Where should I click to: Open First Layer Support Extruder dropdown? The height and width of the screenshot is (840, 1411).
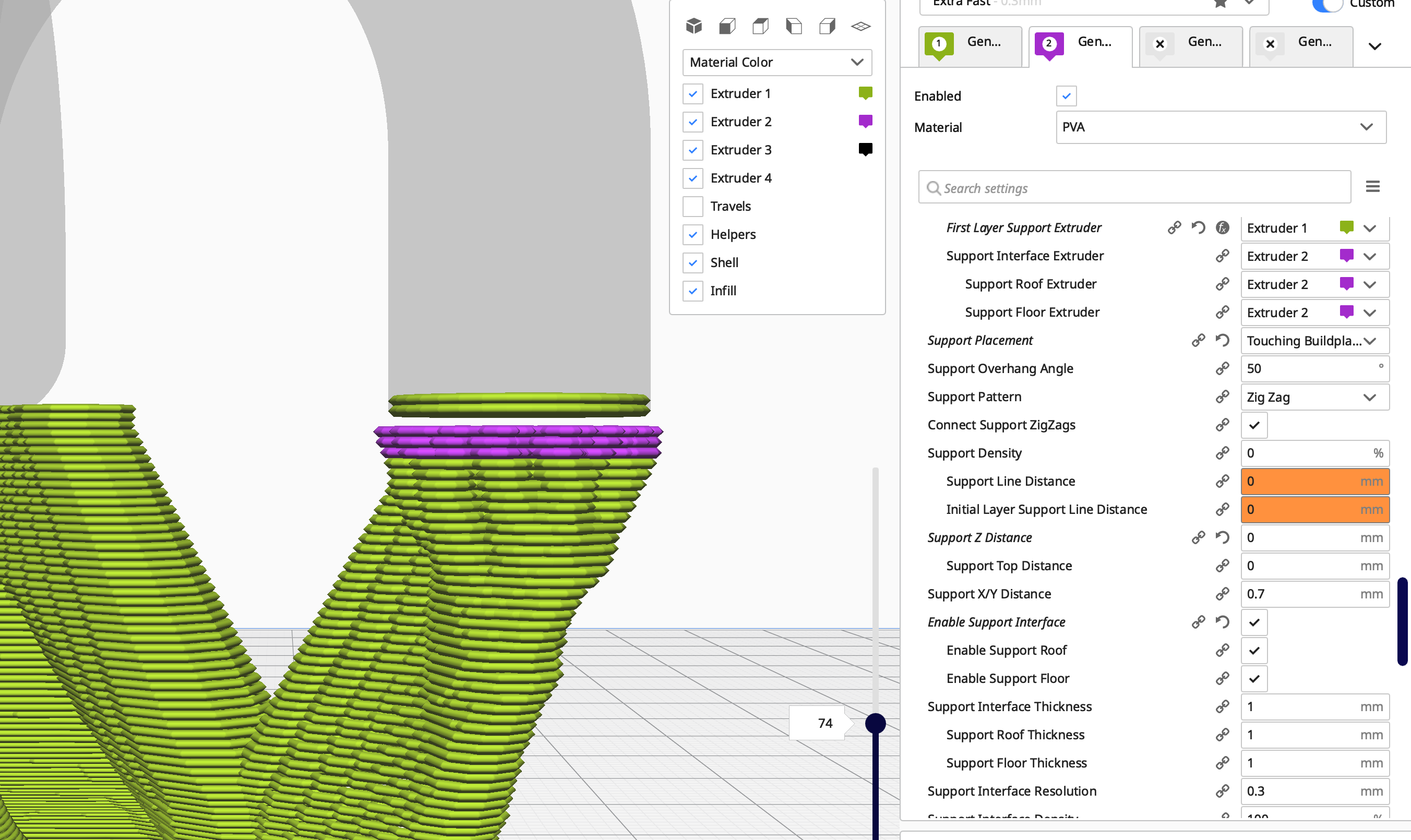coord(1315,227)
